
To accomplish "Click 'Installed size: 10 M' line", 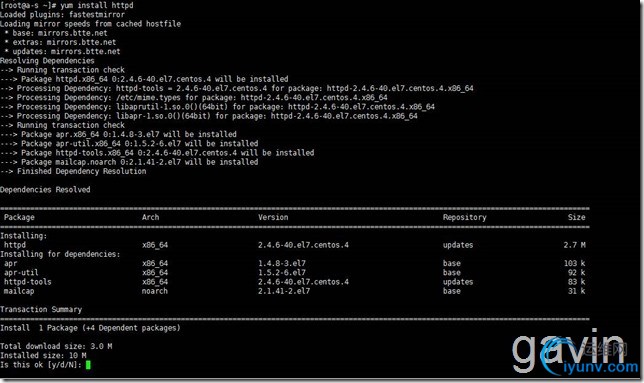I will pyautogui.click(x=43, y=355).
